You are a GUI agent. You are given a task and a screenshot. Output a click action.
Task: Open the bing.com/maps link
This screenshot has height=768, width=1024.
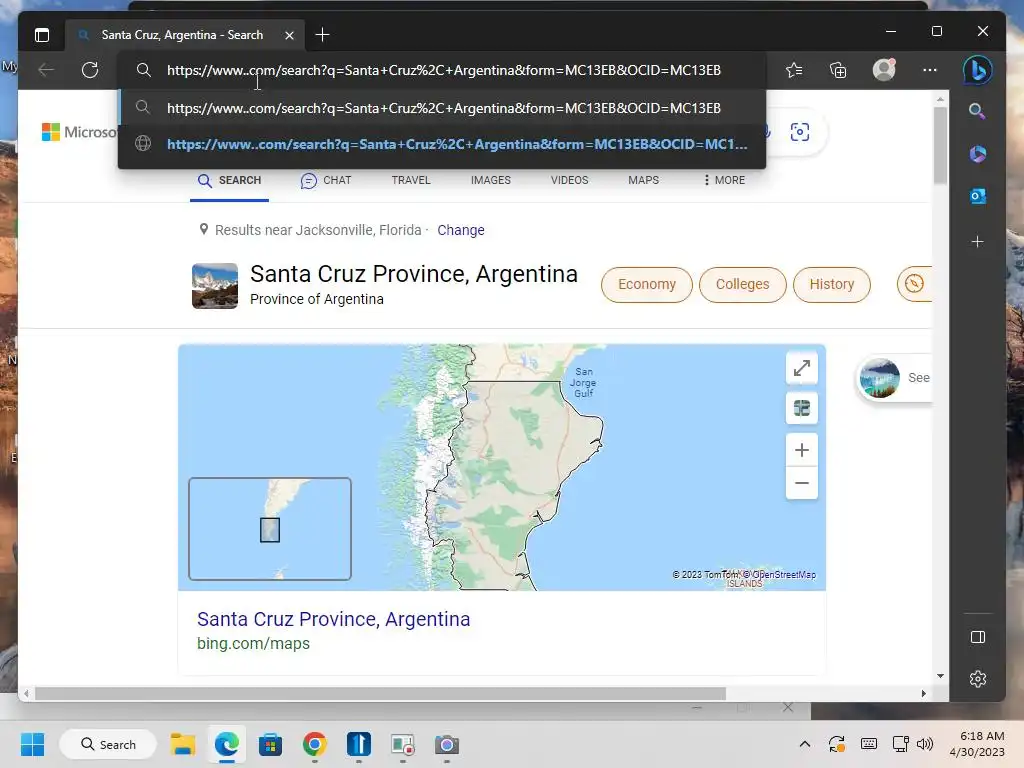point(253,644)
